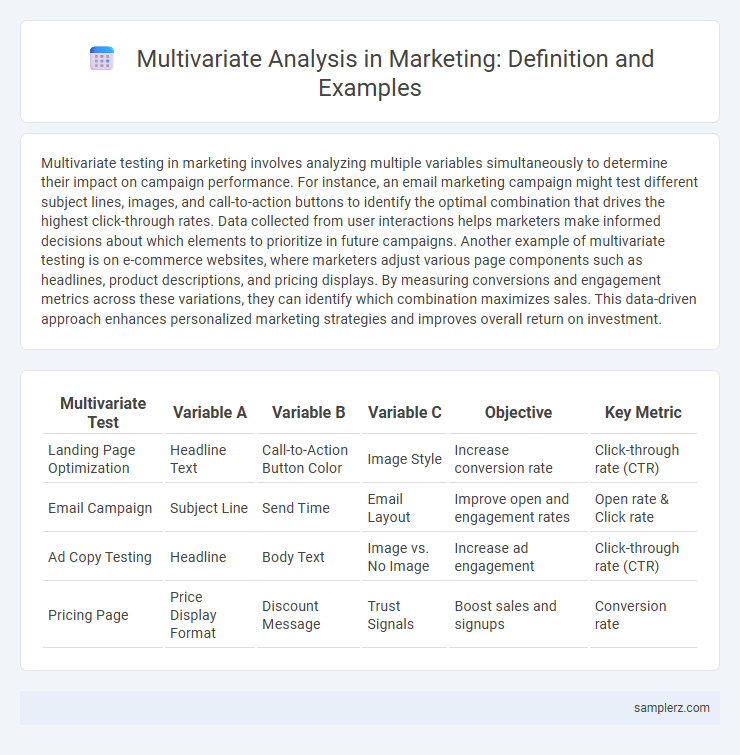Select the 'Boost sales and signups' cell
This screenshot has height=755, width=740.
(x=519, y=614)
